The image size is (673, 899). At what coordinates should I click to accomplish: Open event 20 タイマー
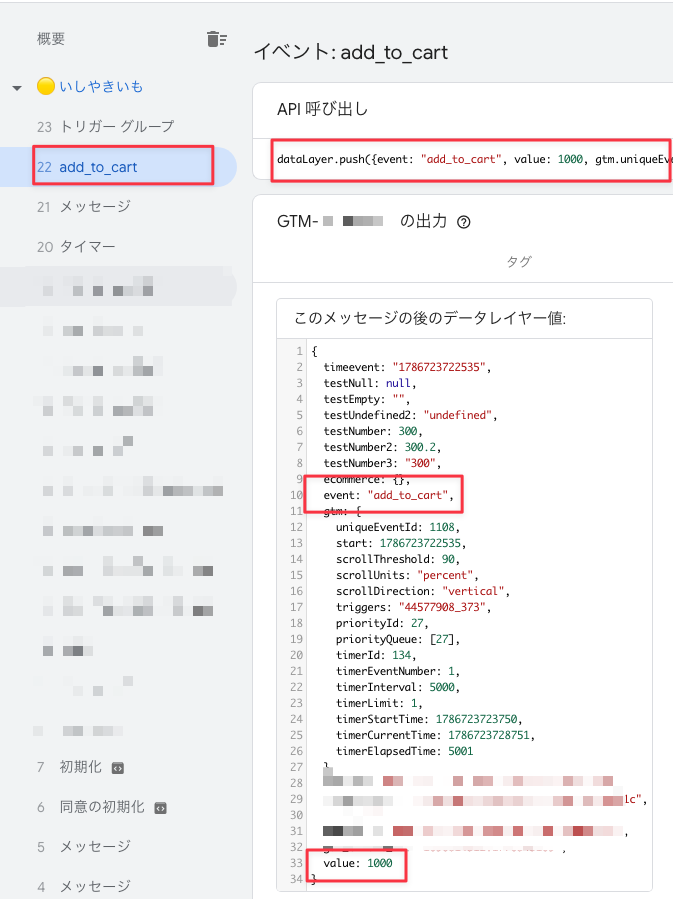76,247
